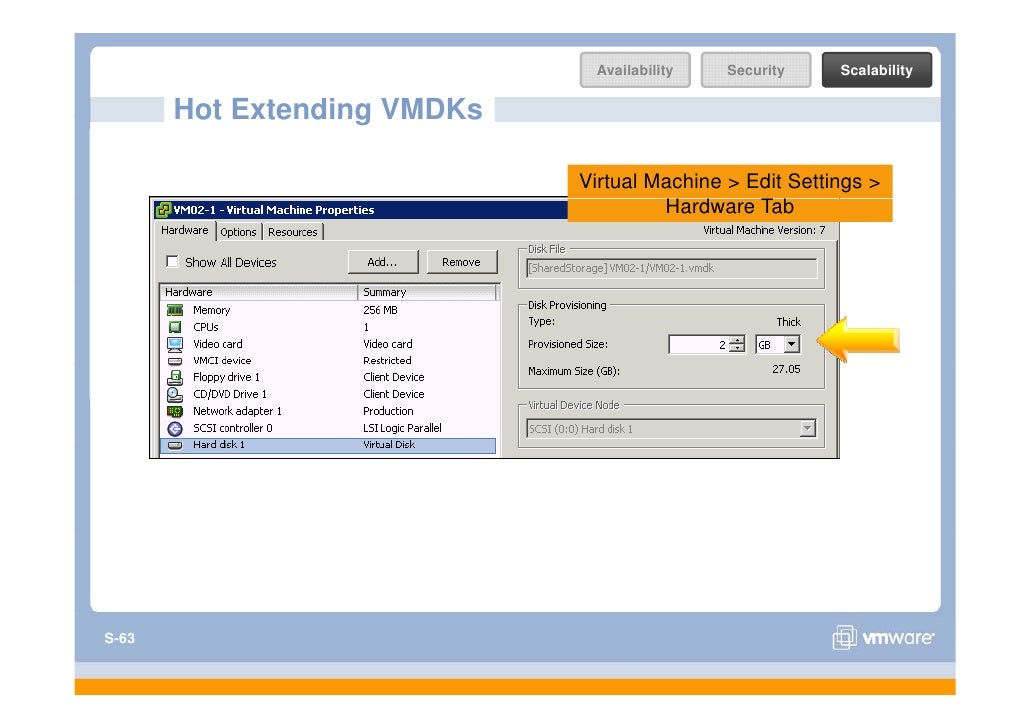Select the Hard disk 1 row
Image resolution: width=1030 pixels, height=728 pixels.
[328, 445]
